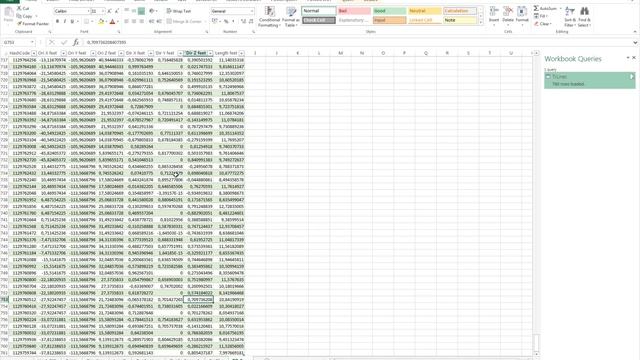Screen dimensions: 640x360
Task: Open the Ori X feet filter dropdown
Action: tap(63, 53)
